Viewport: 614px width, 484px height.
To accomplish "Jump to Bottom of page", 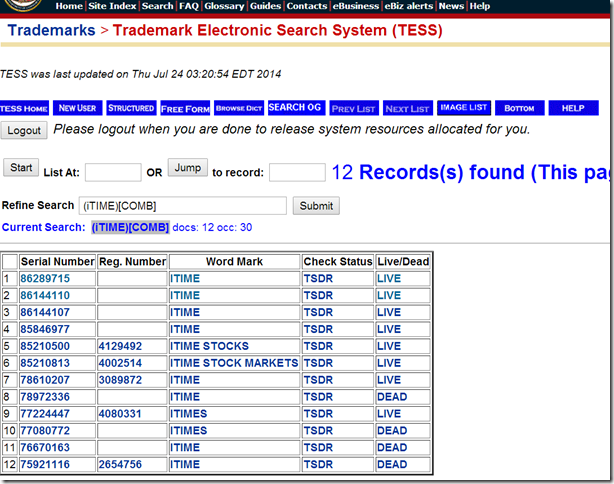I will pyautogui.click(x=520, y=108).
